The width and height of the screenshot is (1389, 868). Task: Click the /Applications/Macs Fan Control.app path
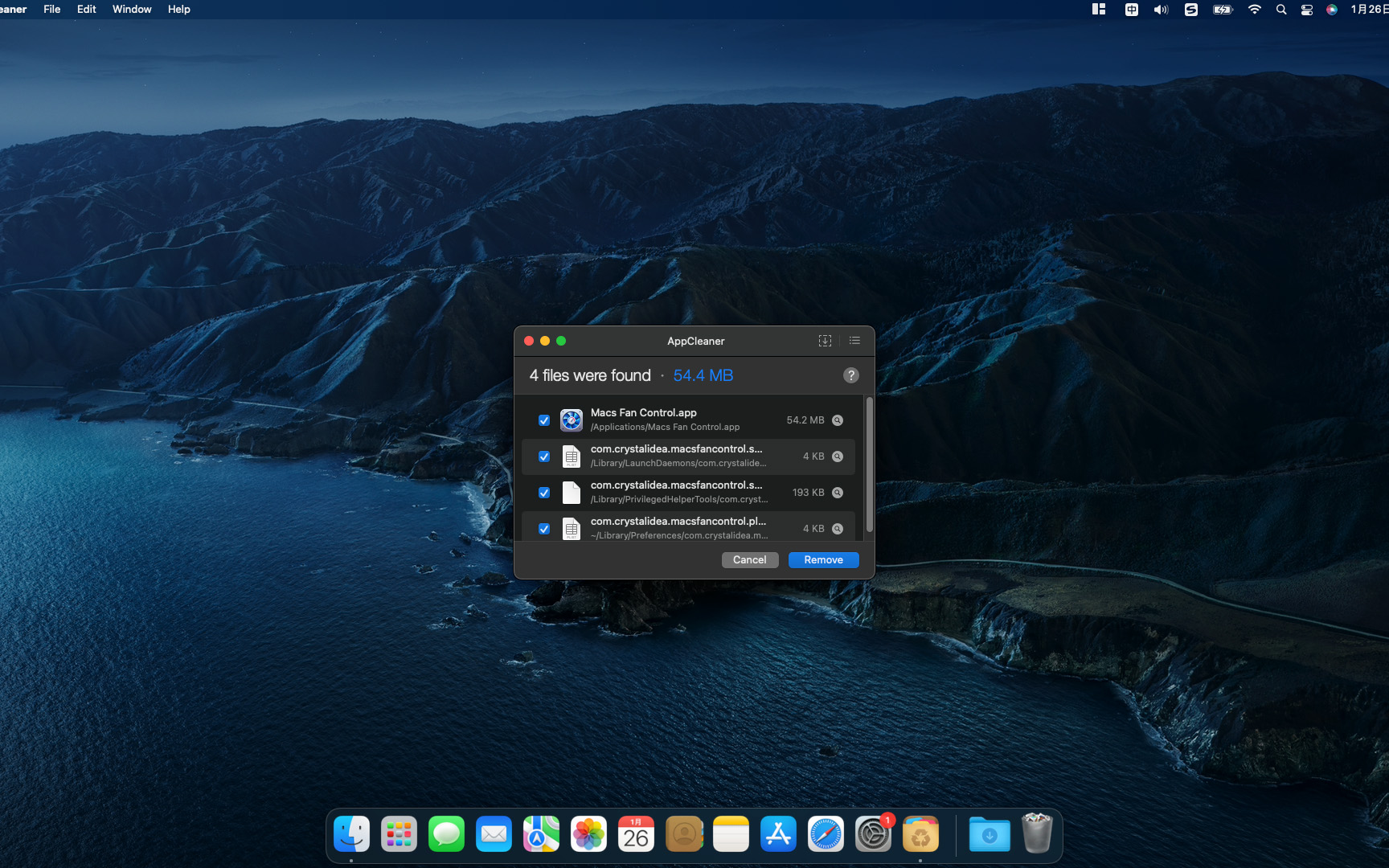pyautogui.click(x=666, y=428)
